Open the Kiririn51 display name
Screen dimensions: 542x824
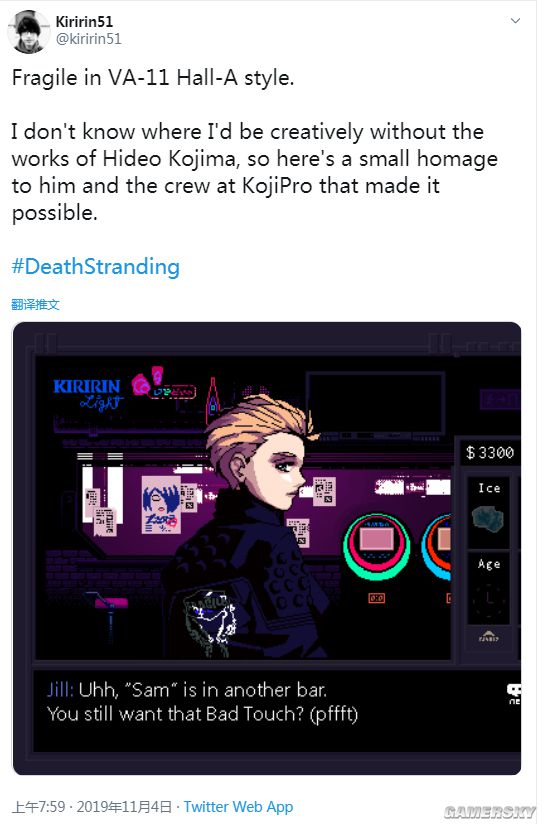click(84, 22)
